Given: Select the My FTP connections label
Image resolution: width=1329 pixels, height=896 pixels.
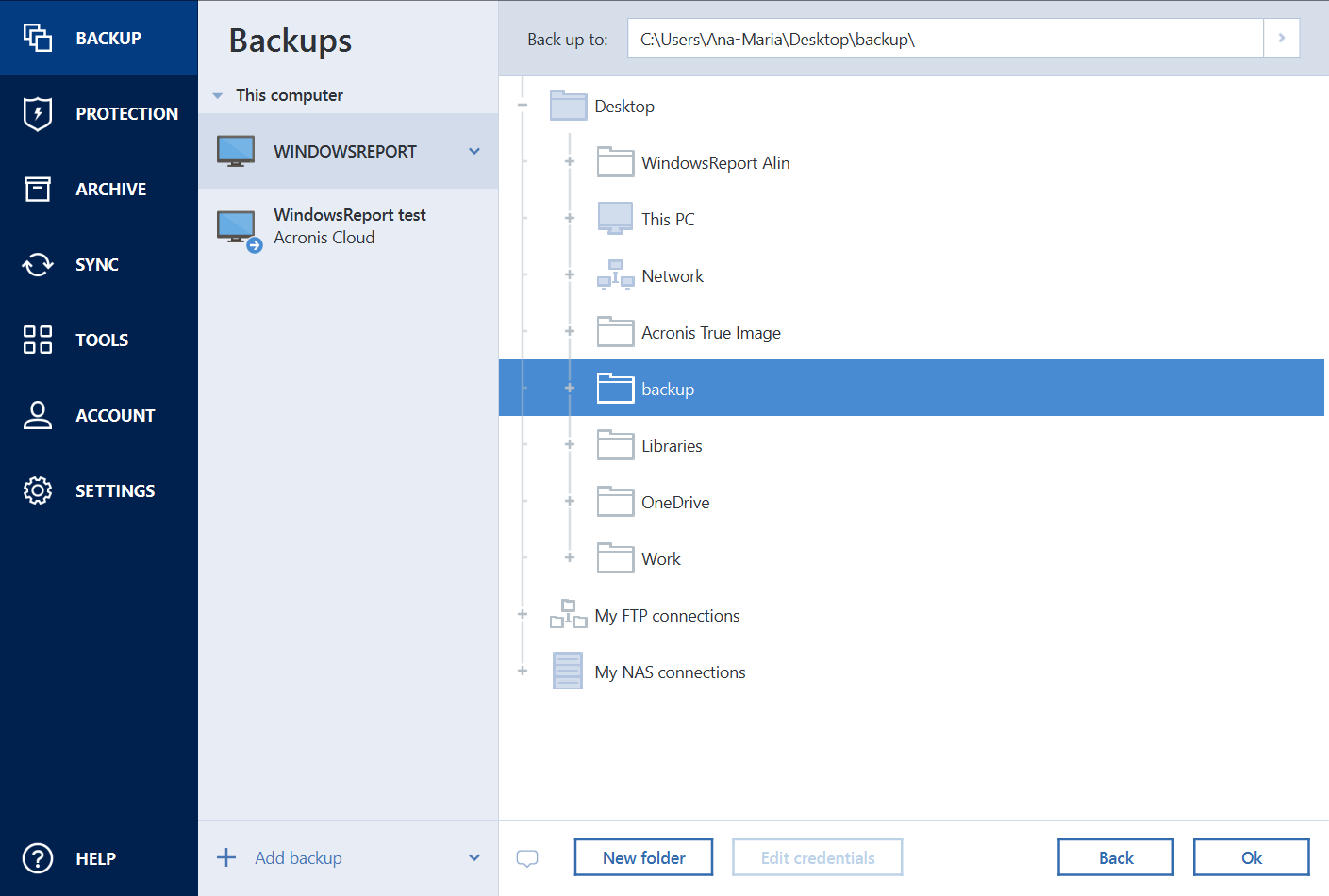Looking at the screenshot, I should tap(667, 616).
